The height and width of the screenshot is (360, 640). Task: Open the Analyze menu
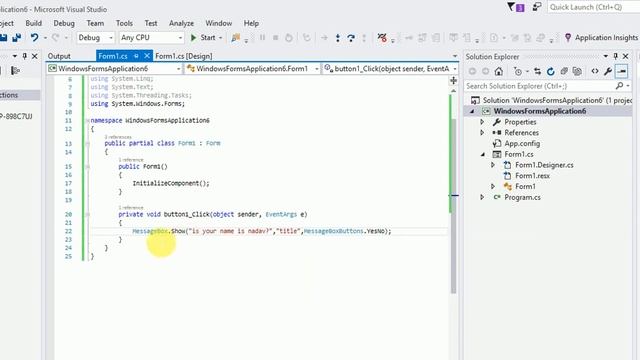coord(181,23)
